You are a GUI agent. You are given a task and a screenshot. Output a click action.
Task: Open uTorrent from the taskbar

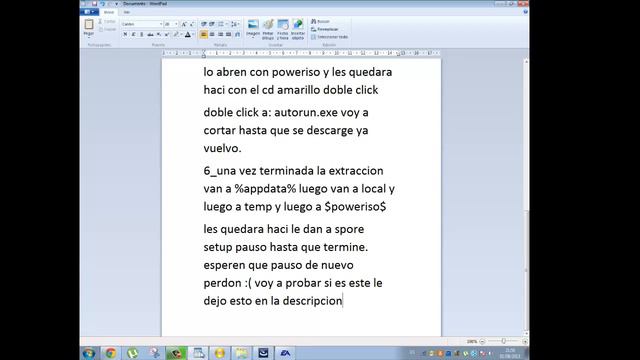pos(132,353)
